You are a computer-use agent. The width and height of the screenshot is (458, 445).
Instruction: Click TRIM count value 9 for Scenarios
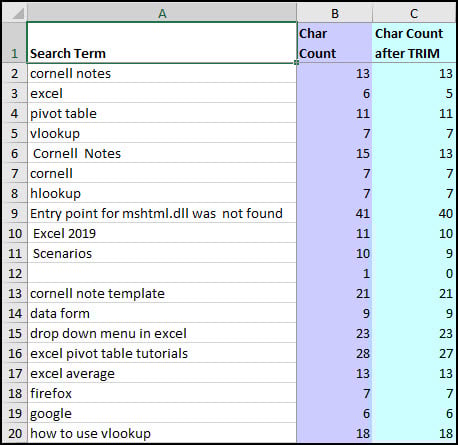(x=414, y=253)
